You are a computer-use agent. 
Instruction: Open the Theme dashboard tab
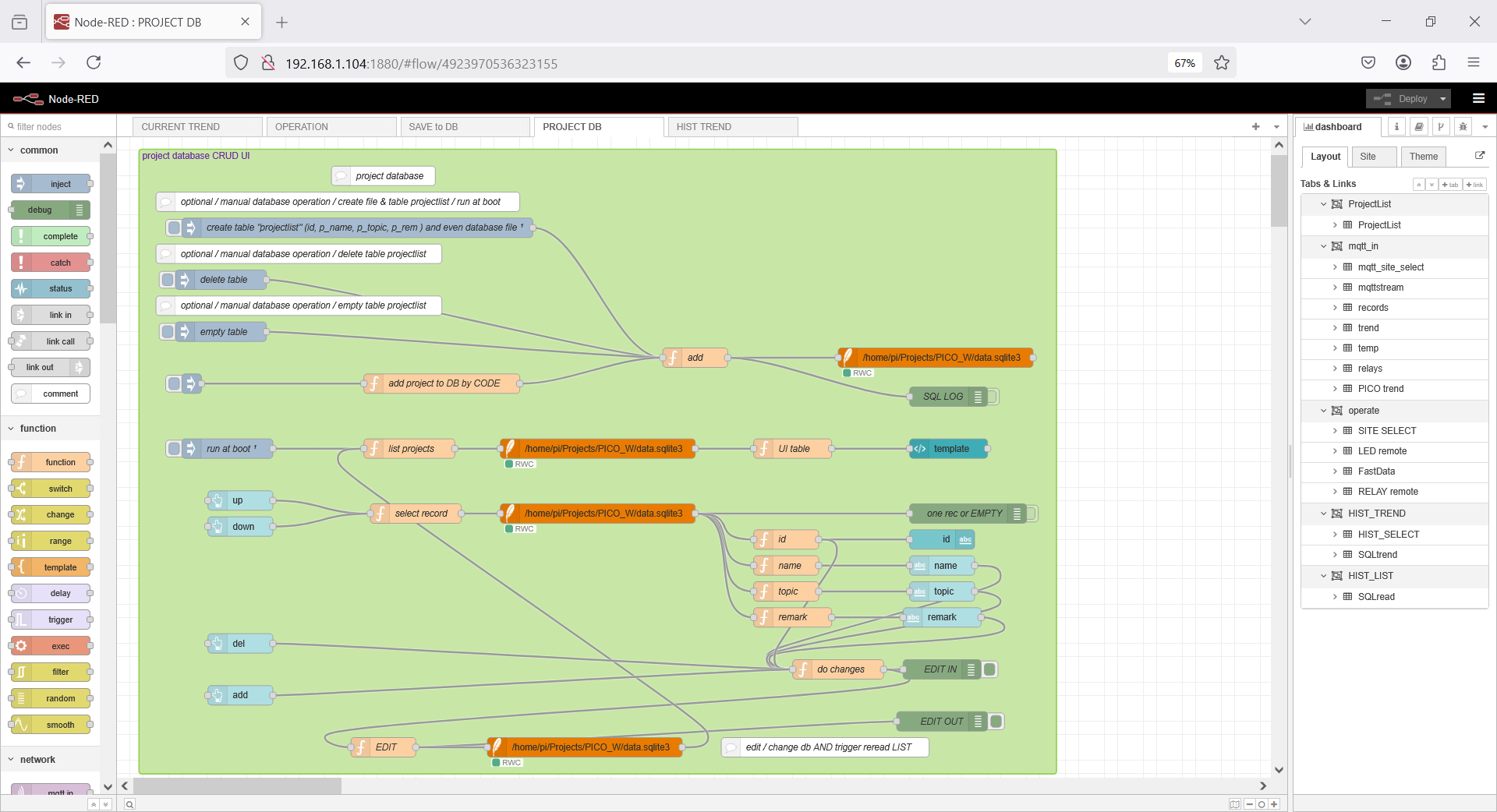tap(1424, 157)
